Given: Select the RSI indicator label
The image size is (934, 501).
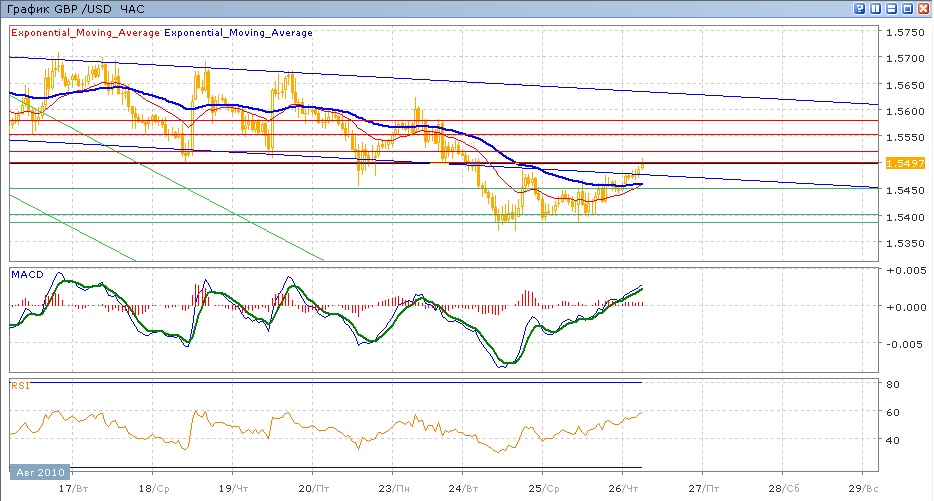Looking at the screenshot, I should tap(20, 384).
